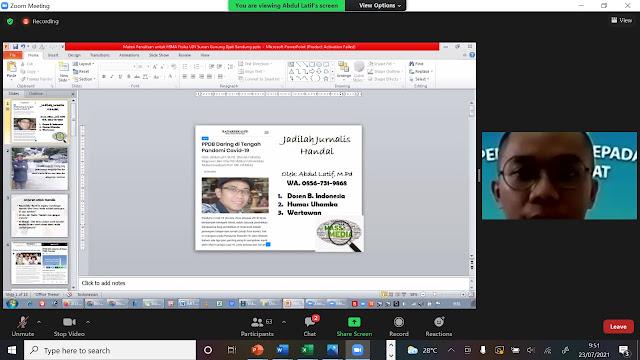Switch to the Home ribbon tab
Screen dimensions: 640x360
pyautogui.click(x=33, y=55)
